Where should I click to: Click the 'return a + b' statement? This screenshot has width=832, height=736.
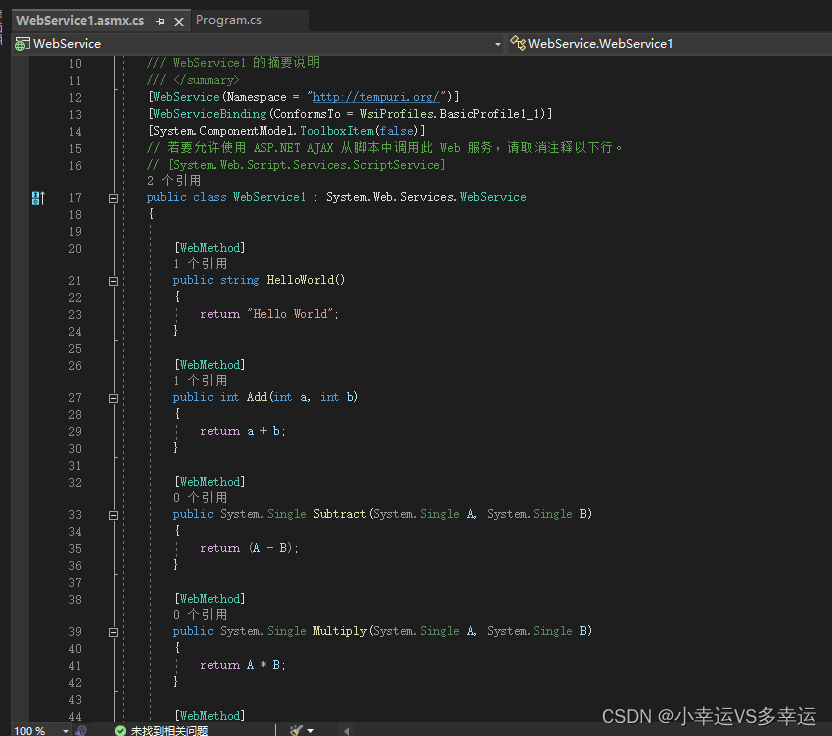tap(242, 431)
